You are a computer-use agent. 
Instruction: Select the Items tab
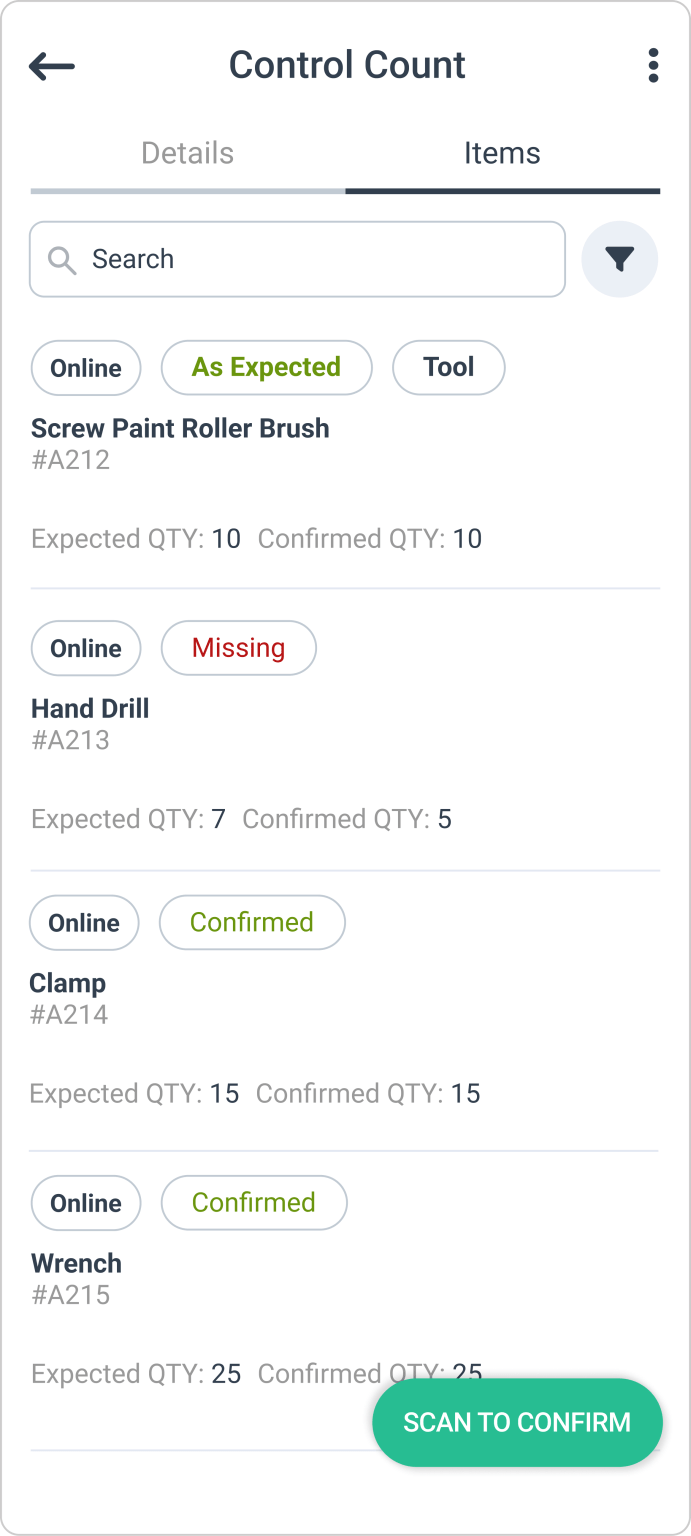coord(502,153)
